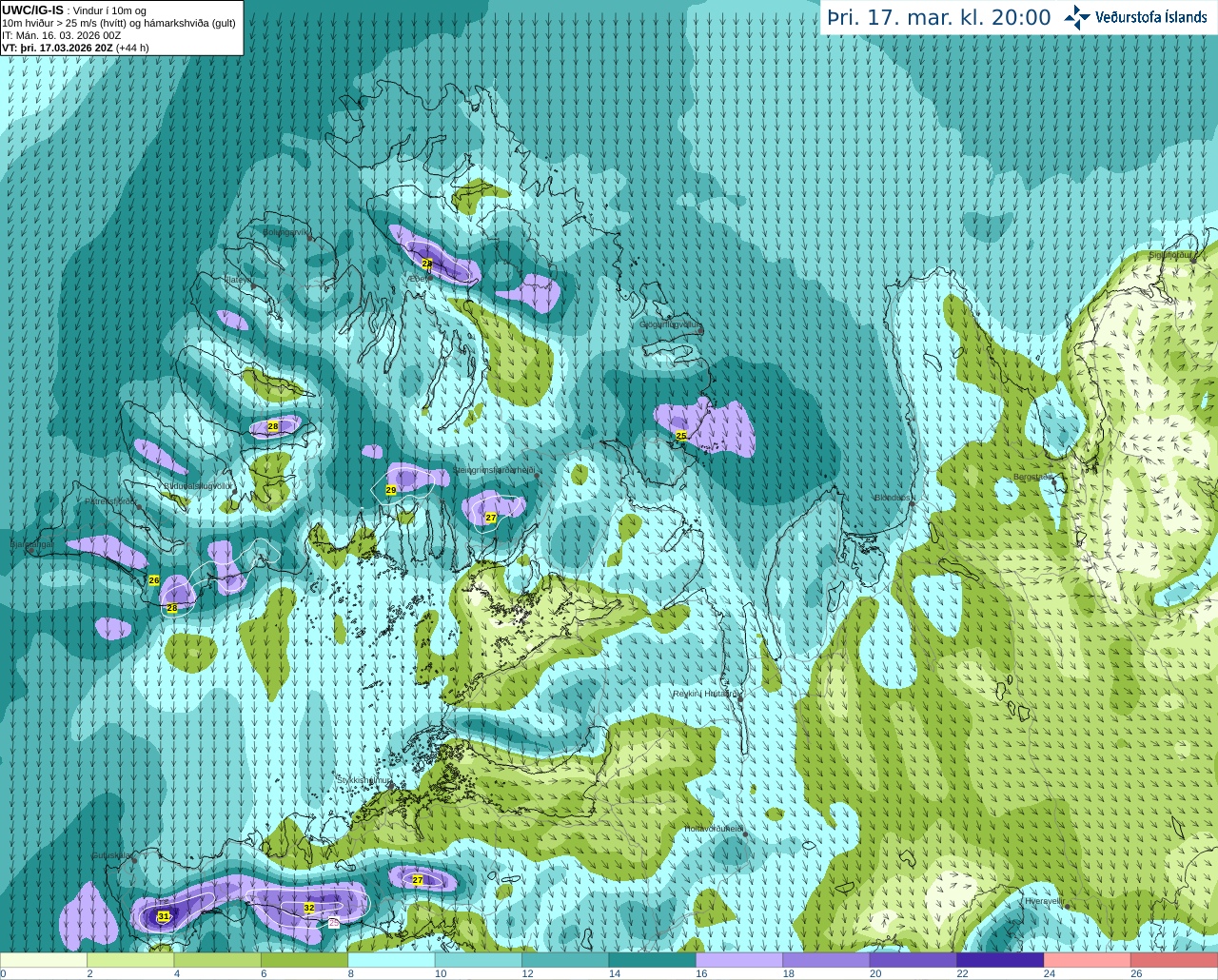Image resolution: width=1218 pixels, height=980 pixels.
Task: Click the Bergstaðir station label
Action: [1033, 477]
